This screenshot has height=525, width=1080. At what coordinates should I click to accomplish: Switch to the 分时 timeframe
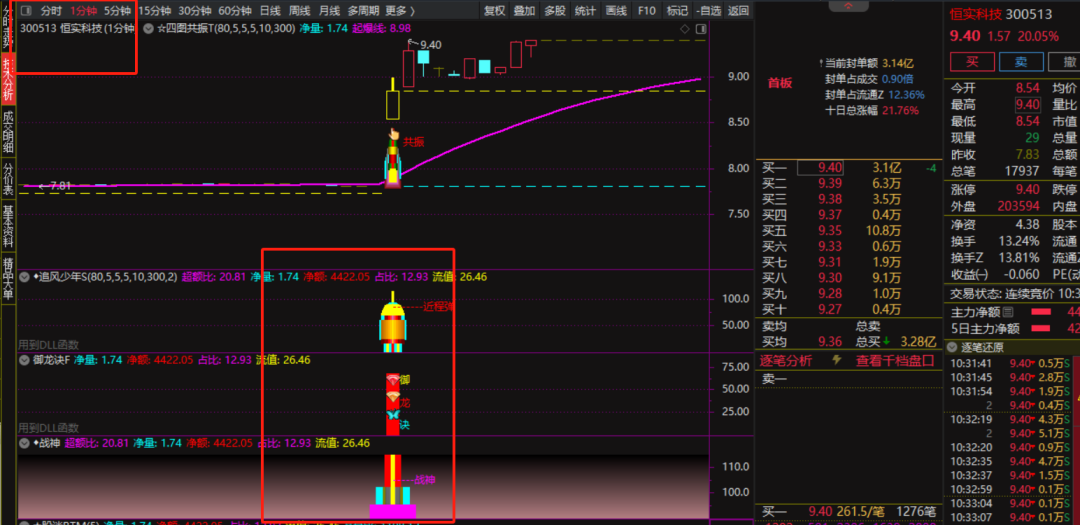tap(51, 10)
